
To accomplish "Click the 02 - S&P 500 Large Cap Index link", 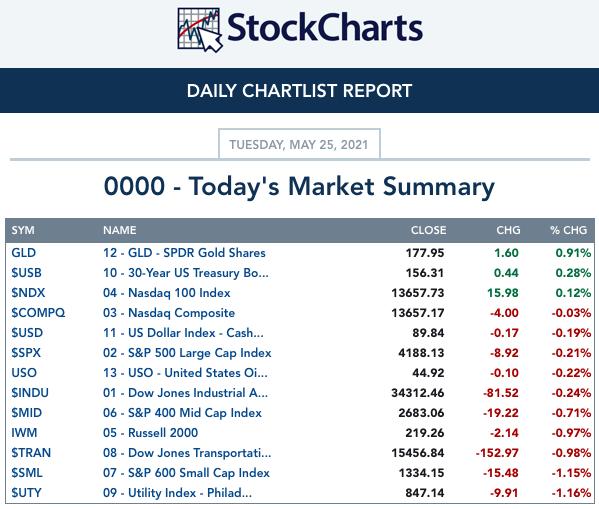I will (x=187, y=353).
